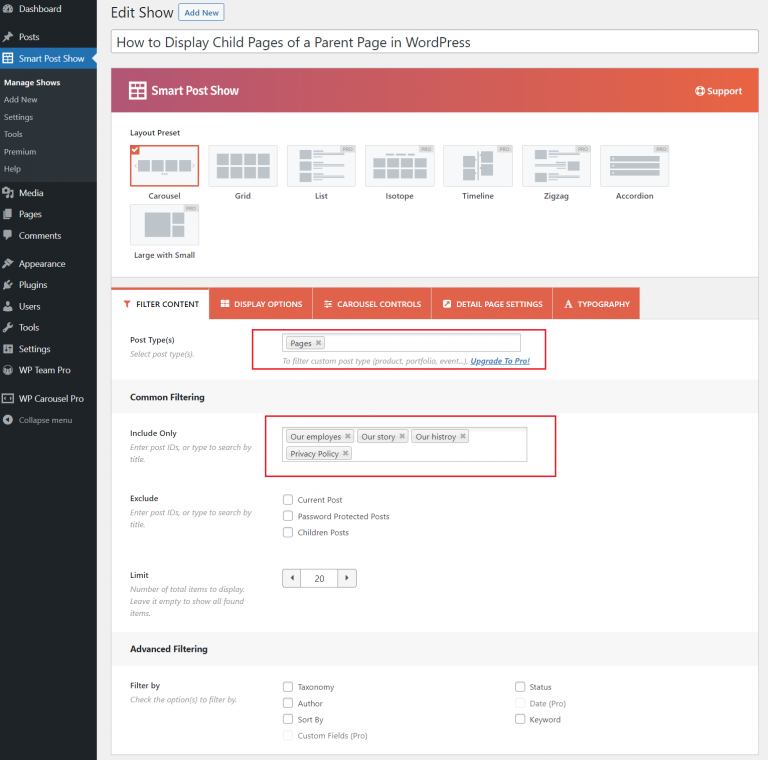Click the Collapse menu arrow icon
The width and height of the screenshot is (768, 760).
tap(8, 420)
